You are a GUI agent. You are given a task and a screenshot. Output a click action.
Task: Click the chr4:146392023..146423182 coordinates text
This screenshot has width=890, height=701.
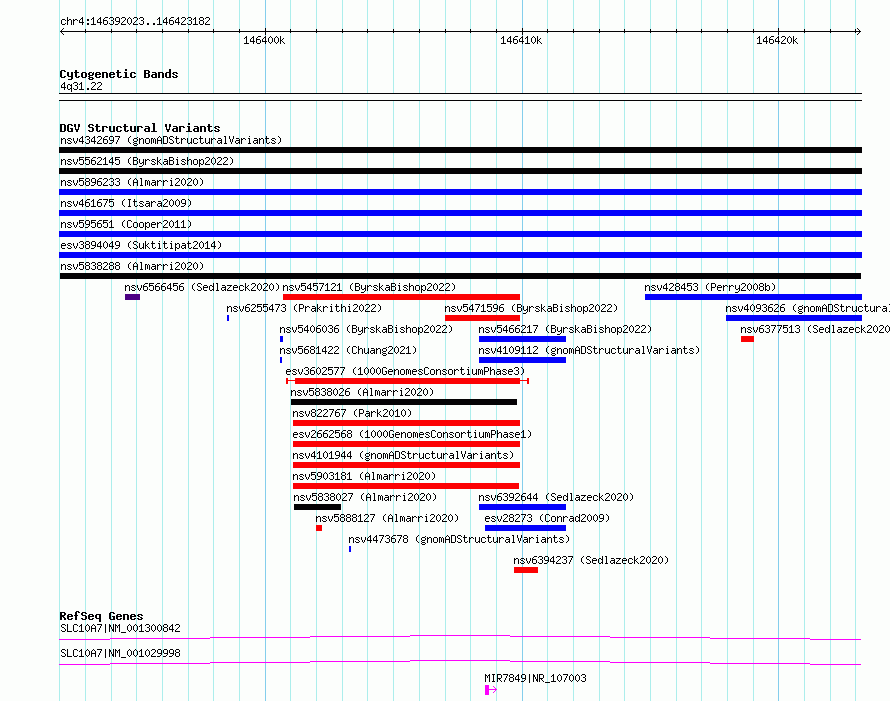click(135, 21)
